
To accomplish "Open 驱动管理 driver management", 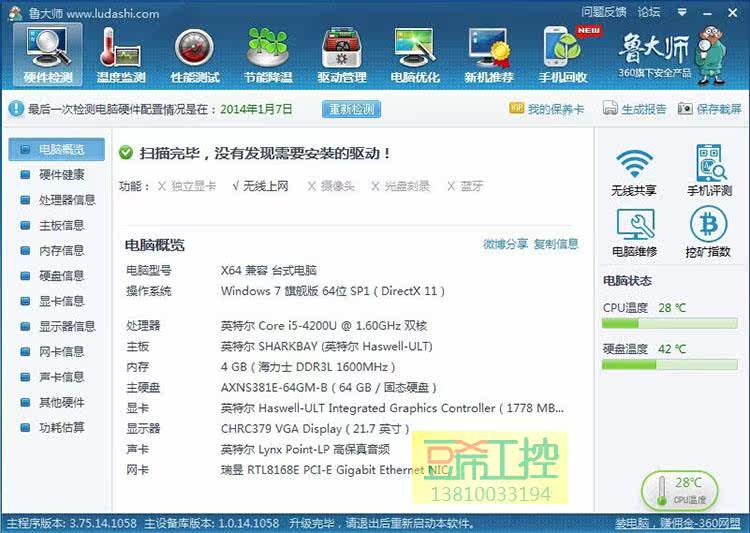I will tap(341, 54).
